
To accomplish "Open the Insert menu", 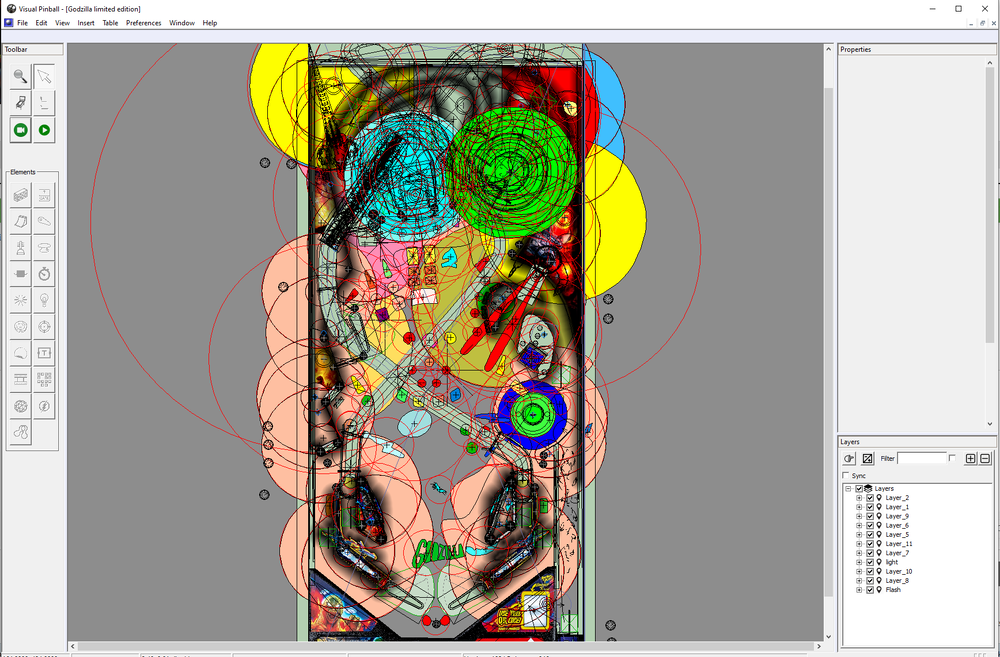I will click(x=86, y=23).
